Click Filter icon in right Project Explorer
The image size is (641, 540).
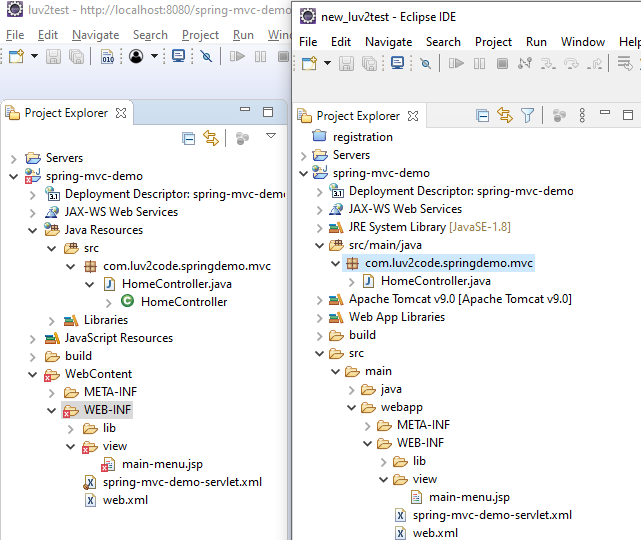pos(528,116)
